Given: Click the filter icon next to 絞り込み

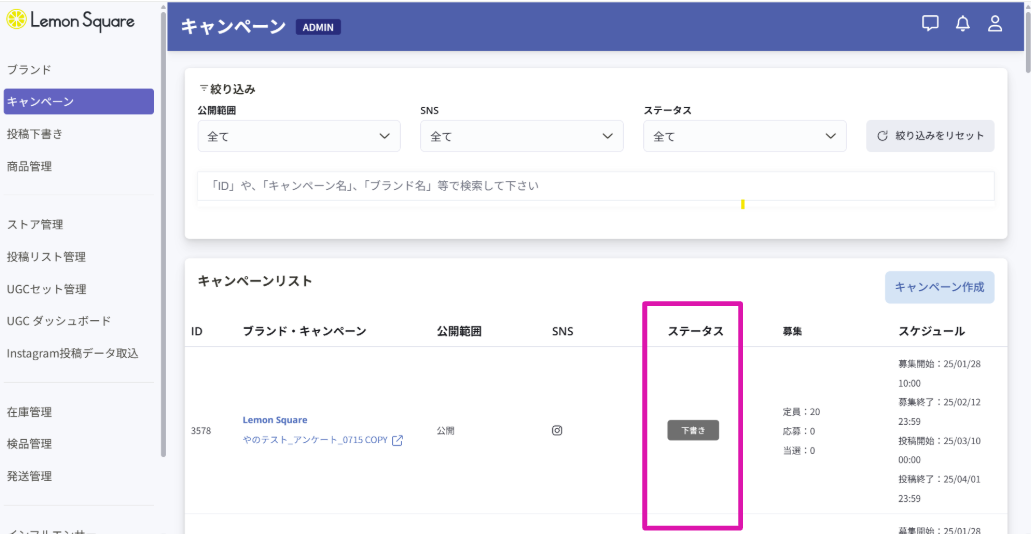Looking at the screenshot, I should click(x=203, y=88).
